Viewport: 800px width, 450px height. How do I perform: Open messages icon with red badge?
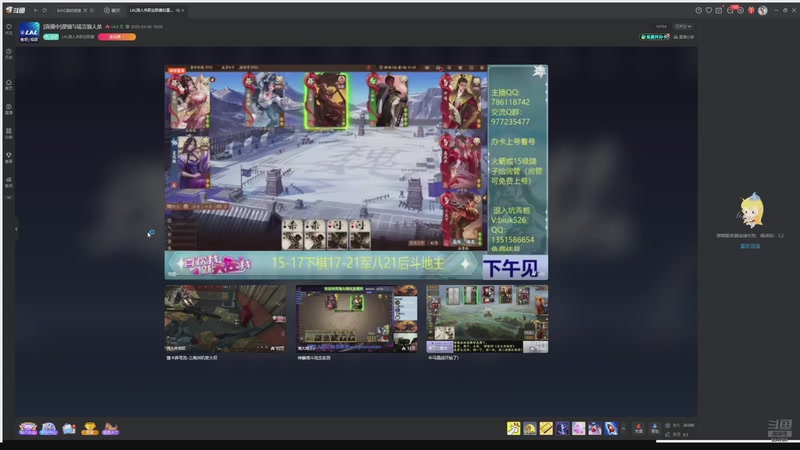tap(731, 10)
